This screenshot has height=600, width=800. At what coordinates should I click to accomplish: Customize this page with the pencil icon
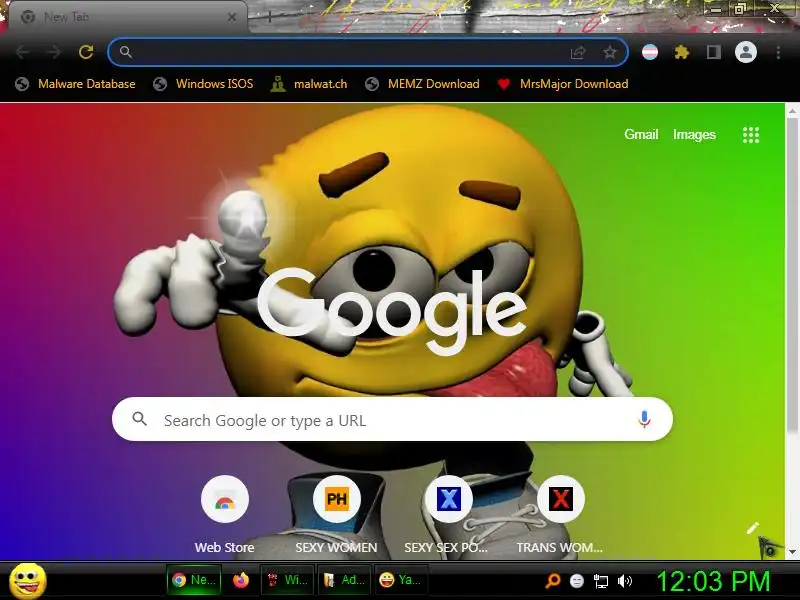point(753,528)
